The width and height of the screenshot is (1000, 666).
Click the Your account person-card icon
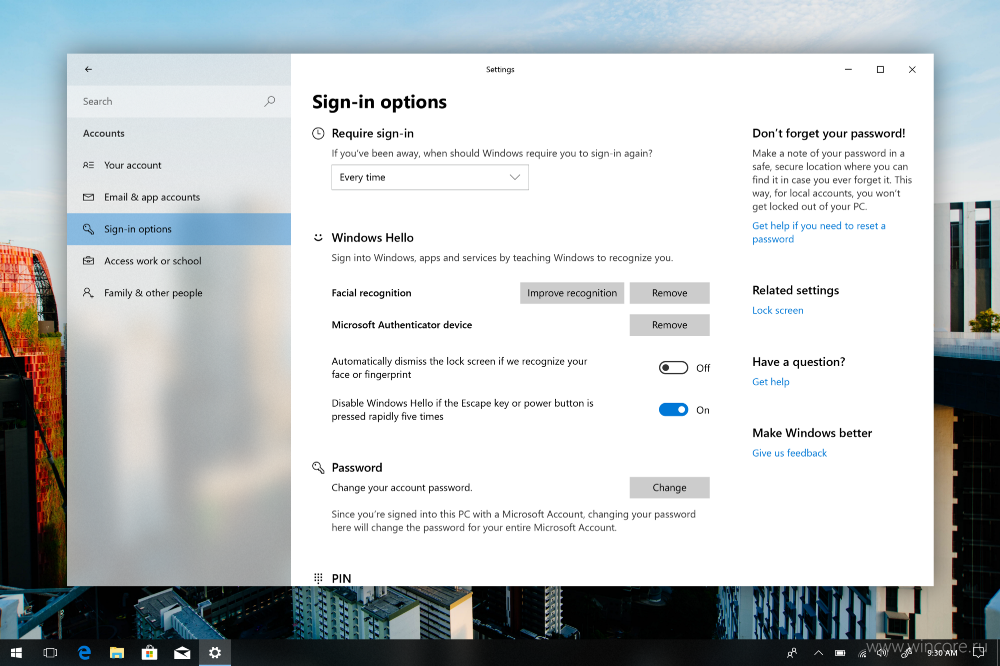point(89,165)
